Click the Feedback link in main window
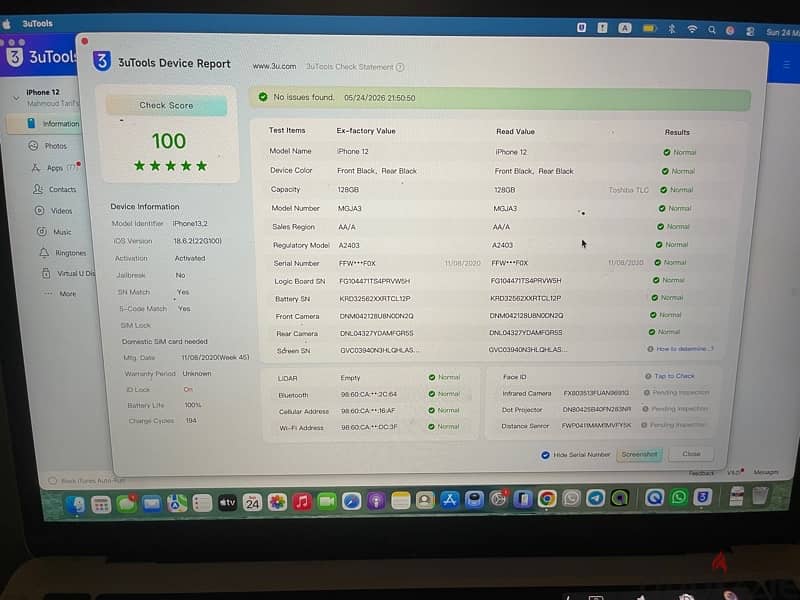 tap(702, 473)
